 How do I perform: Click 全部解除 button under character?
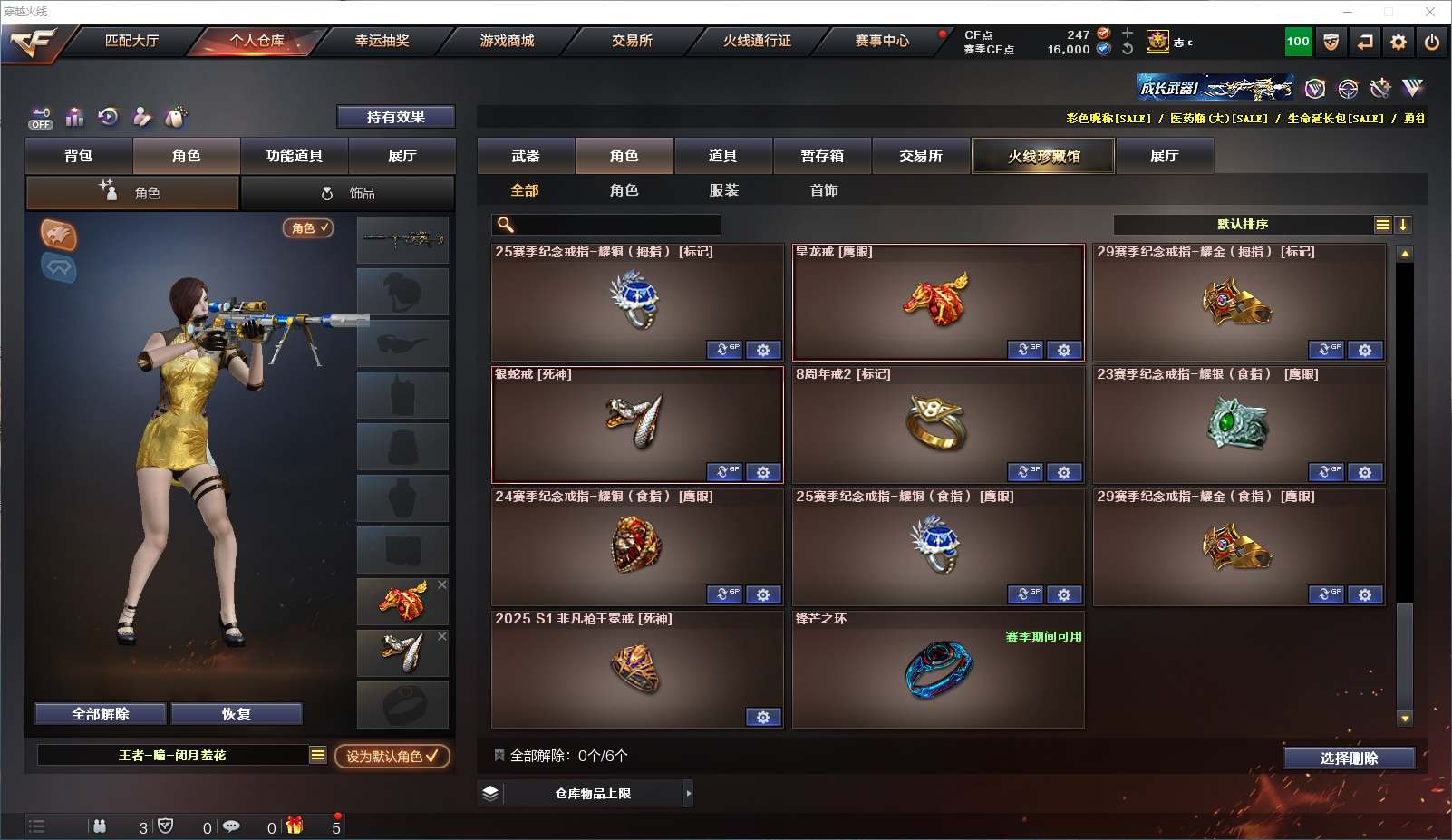coord(101,714)
